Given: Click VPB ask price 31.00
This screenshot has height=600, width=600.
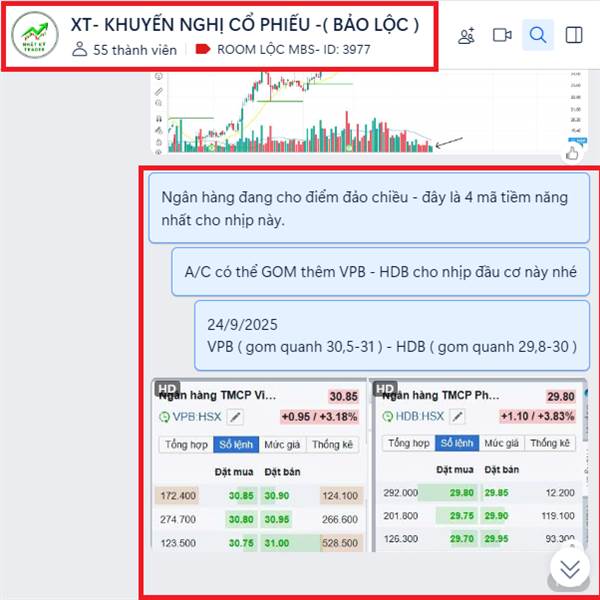Looking at the screenshot, I should pos(277,543).
